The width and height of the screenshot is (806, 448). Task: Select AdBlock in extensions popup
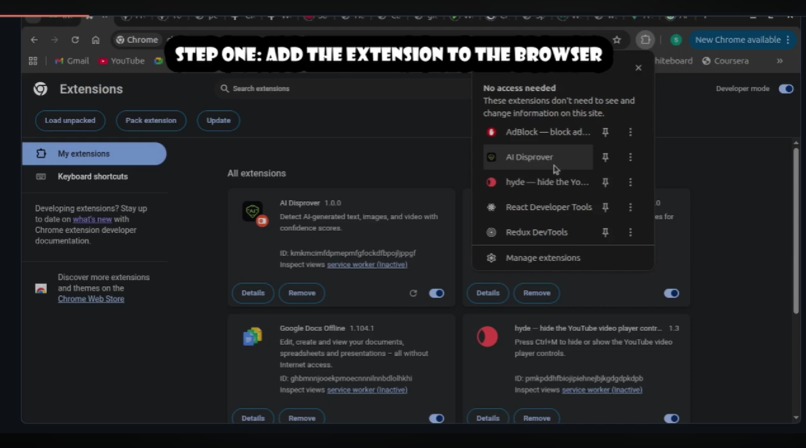click(538, 132)
